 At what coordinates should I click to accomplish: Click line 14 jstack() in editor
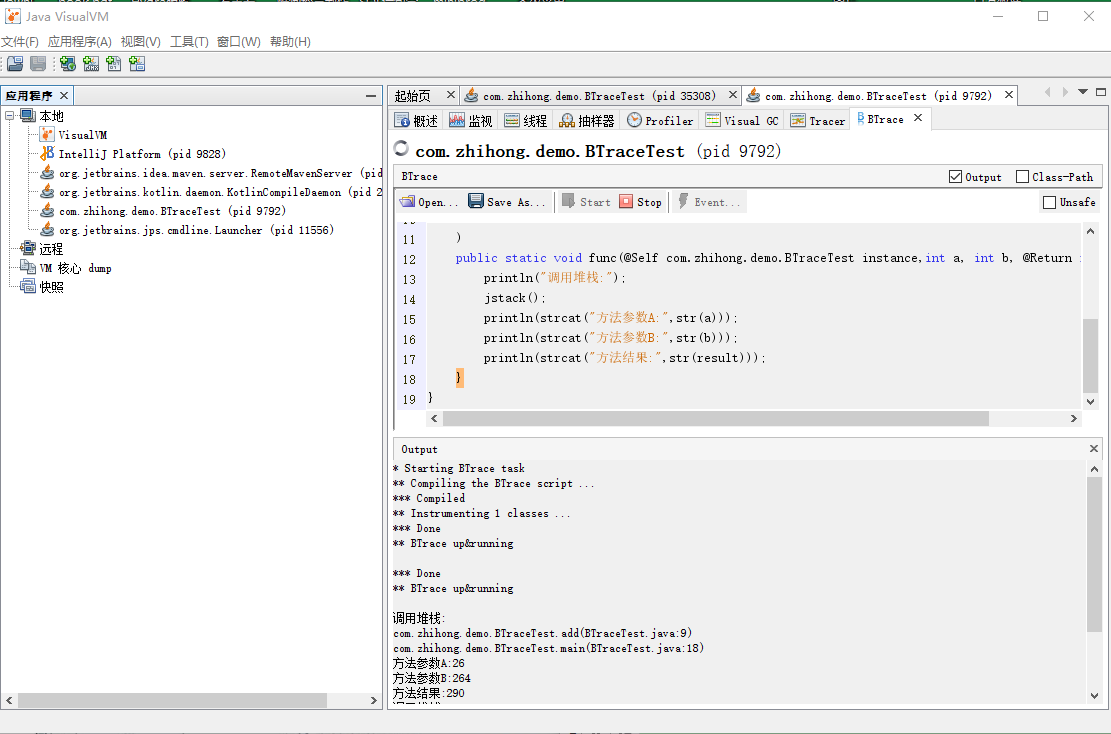click(x=515, y=298)
